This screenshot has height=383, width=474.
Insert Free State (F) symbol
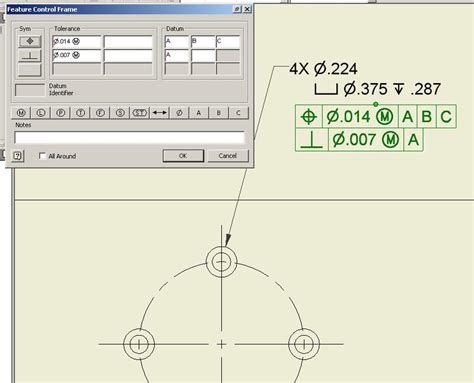pyautogui.click(x=100, y=113)
